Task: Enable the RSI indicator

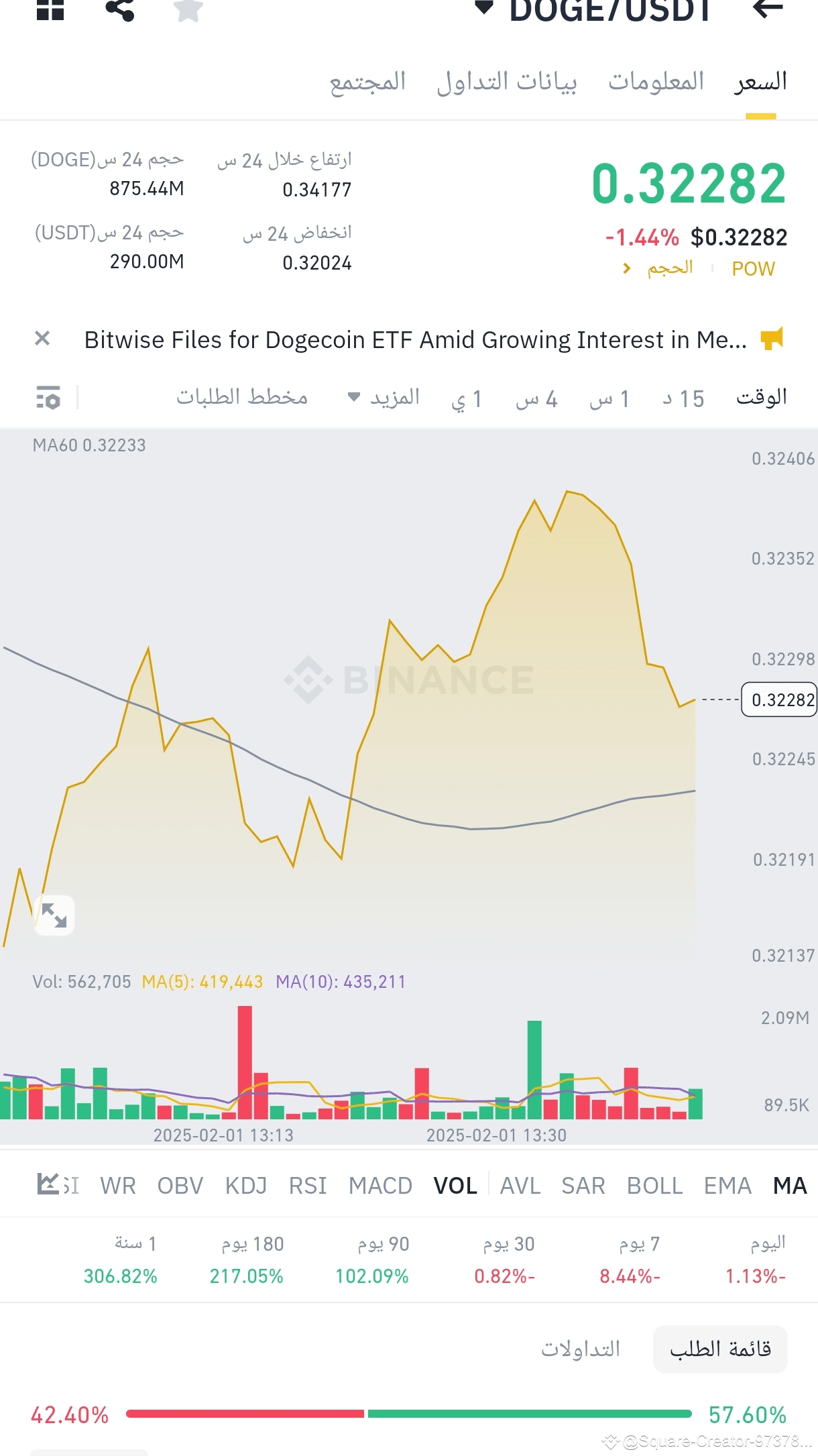Action: tap(308, 1185)
